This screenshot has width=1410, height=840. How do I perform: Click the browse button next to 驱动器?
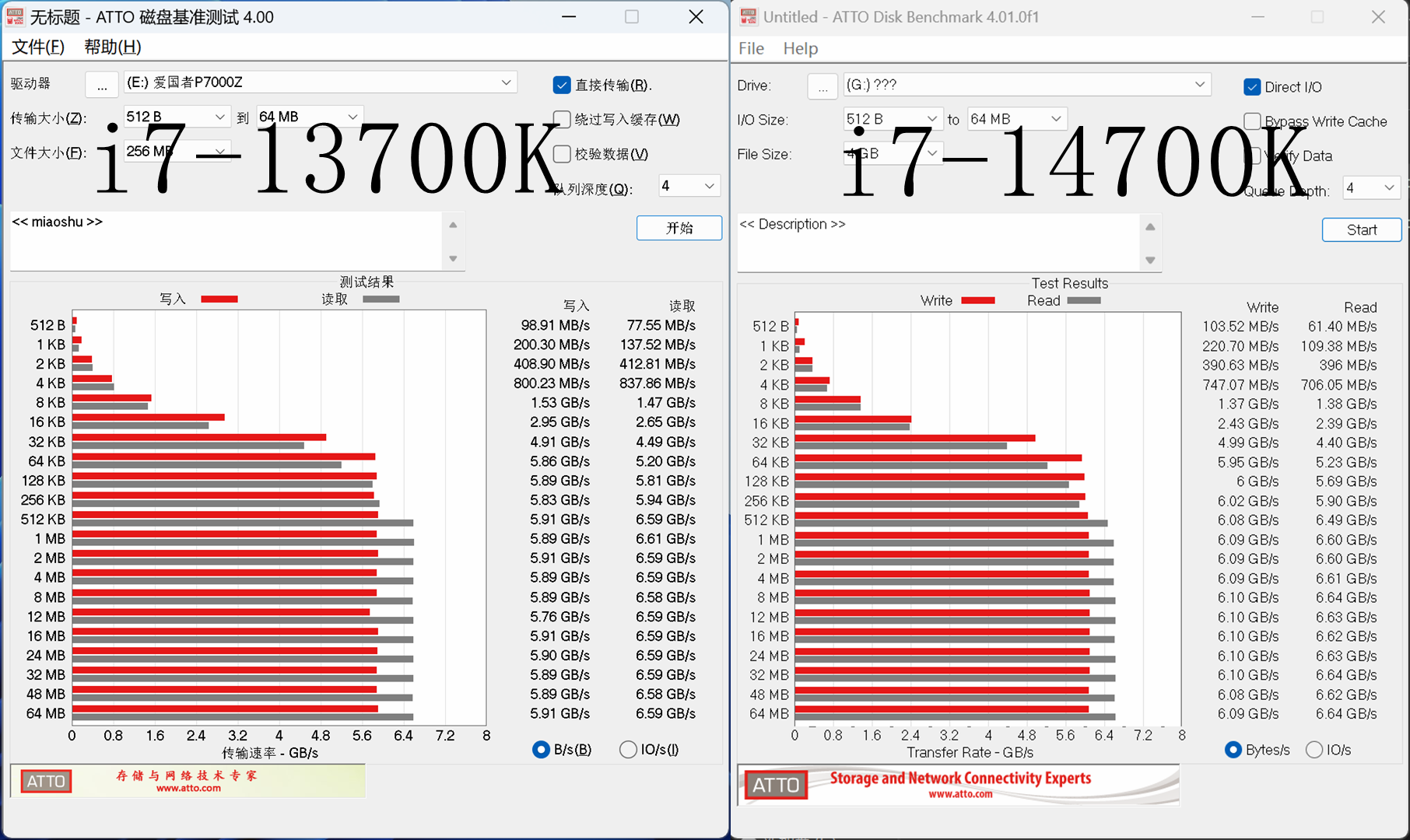[x=102, y=84]
